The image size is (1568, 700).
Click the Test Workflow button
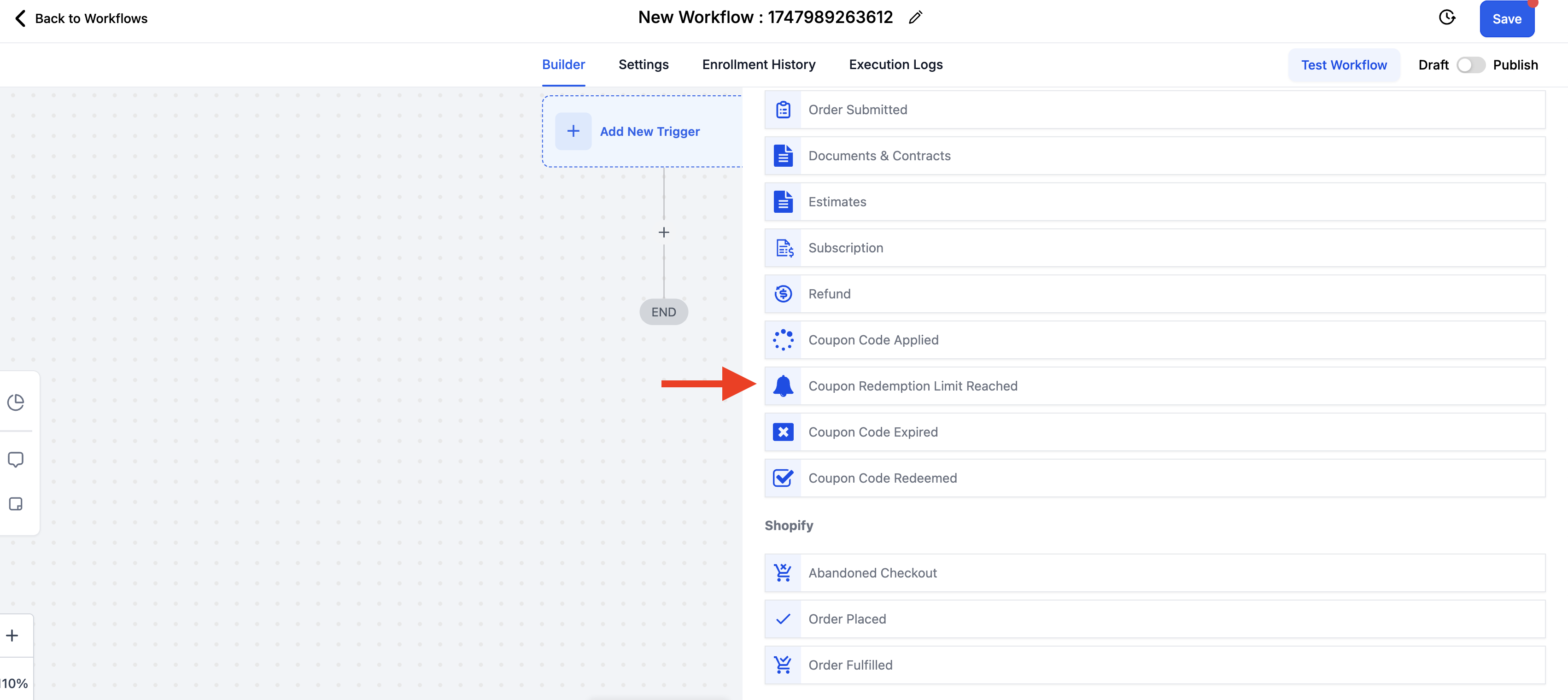click(x=1343, y=65)
